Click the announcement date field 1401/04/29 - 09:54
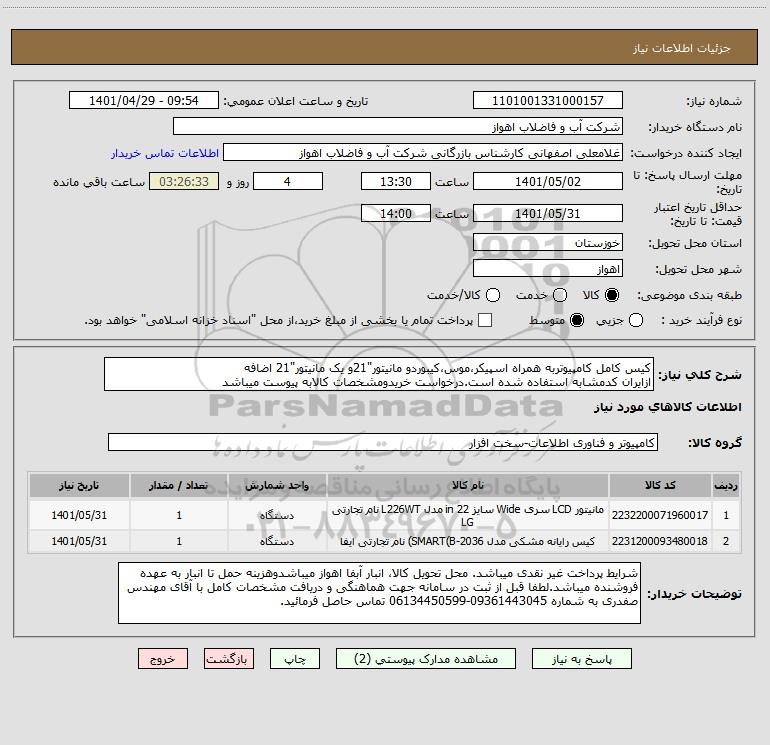The image size is (770, 745). [144, 101]
